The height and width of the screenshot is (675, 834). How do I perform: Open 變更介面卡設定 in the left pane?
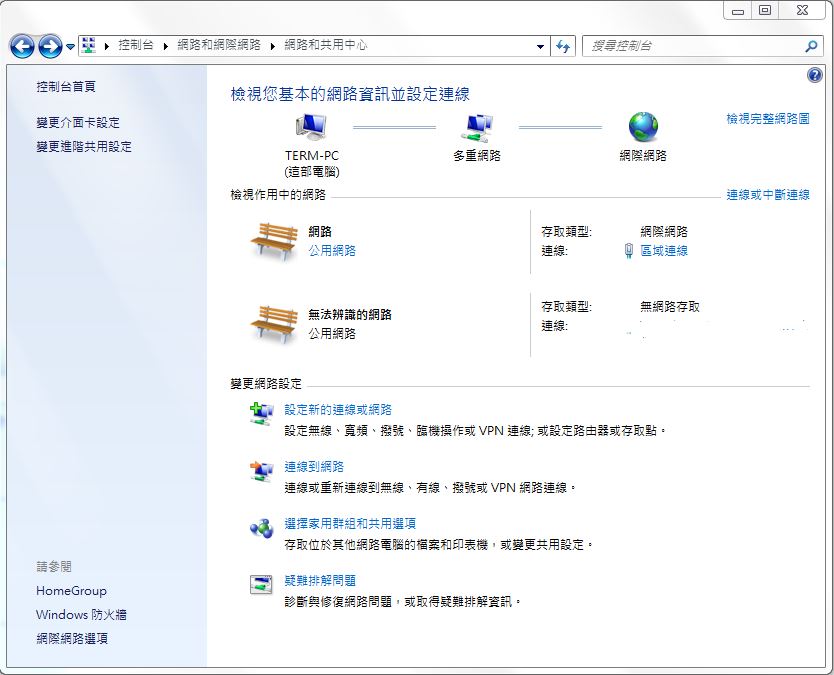coord(78,123)
